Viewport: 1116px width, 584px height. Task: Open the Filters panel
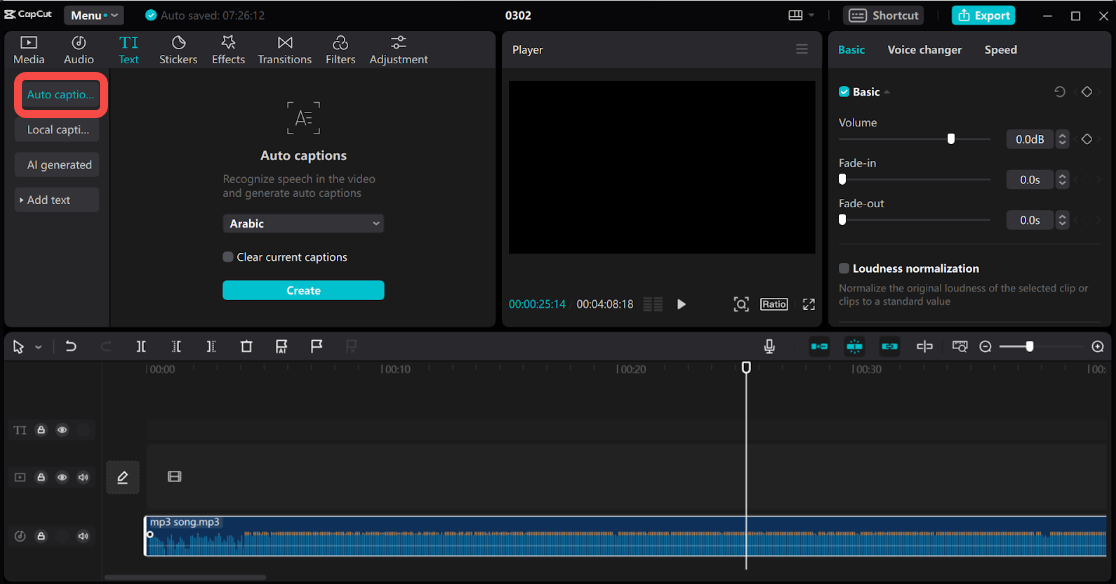[340, 50]
